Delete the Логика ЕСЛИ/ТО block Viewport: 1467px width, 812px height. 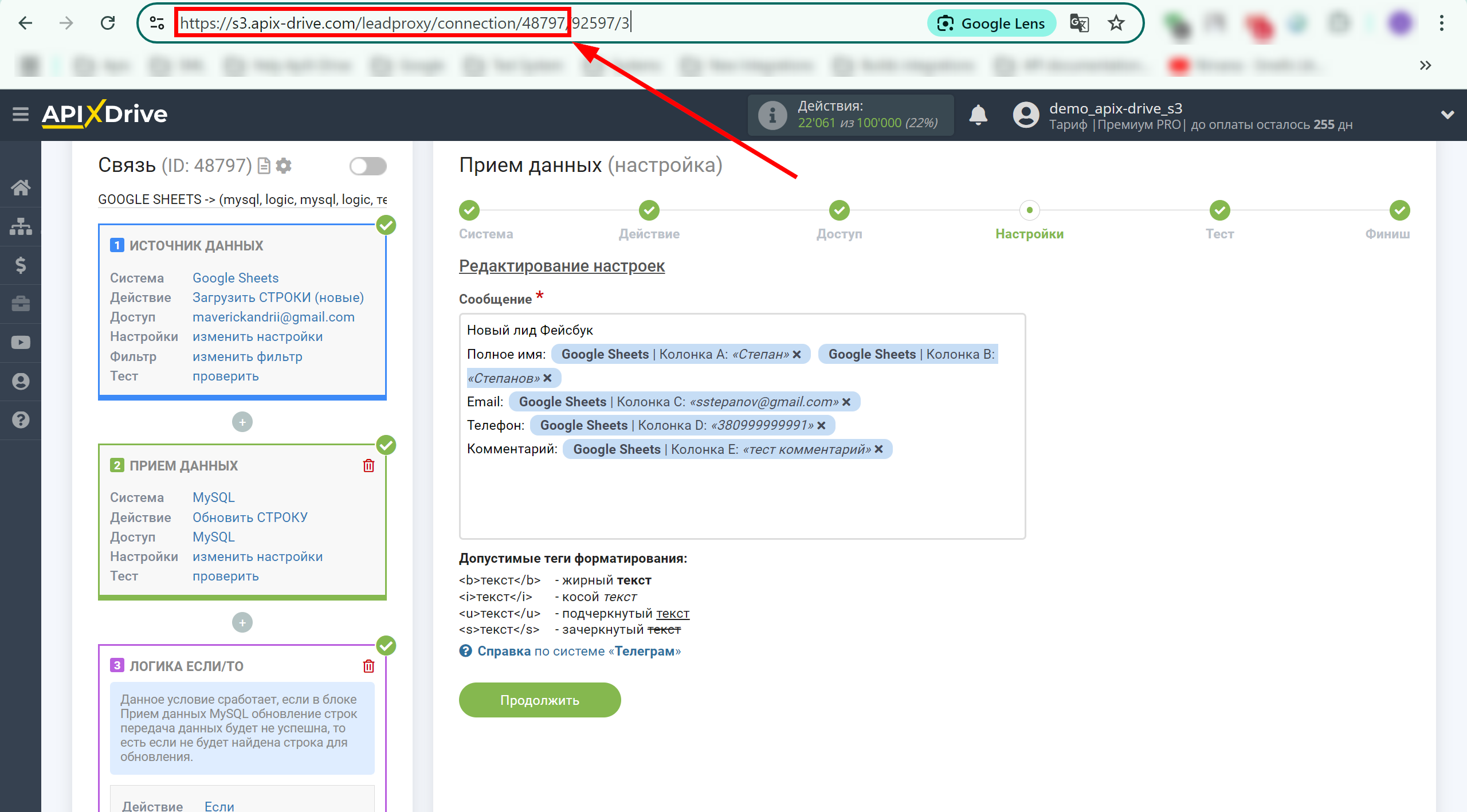368,666
